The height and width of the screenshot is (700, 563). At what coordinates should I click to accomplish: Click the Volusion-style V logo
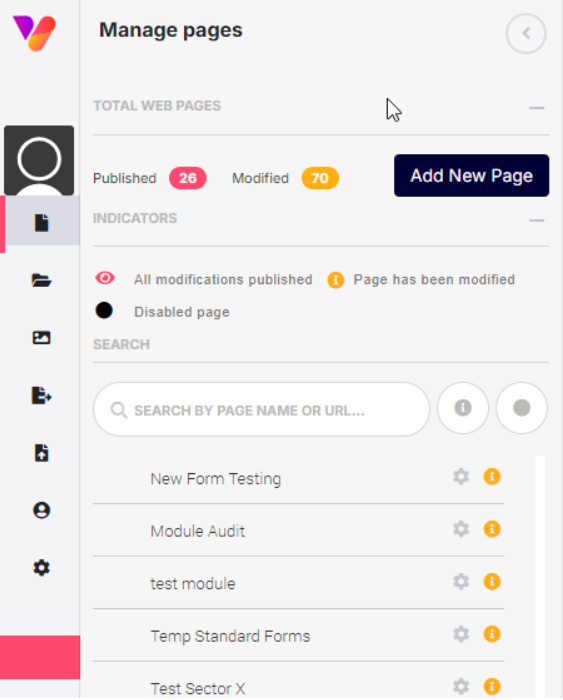[34, 33]
